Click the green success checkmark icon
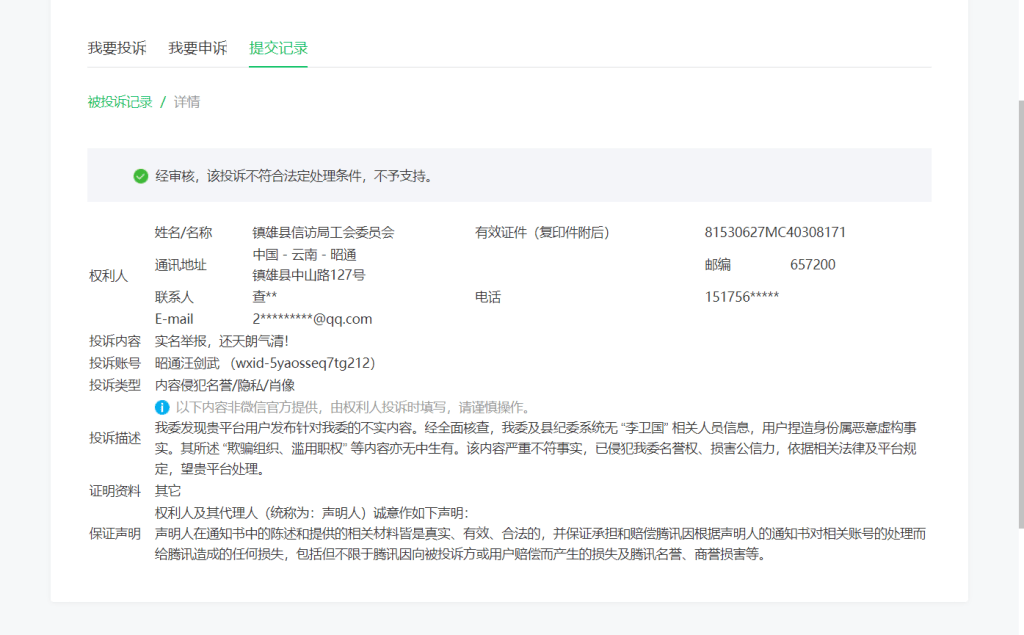 [x=137, y=175]
